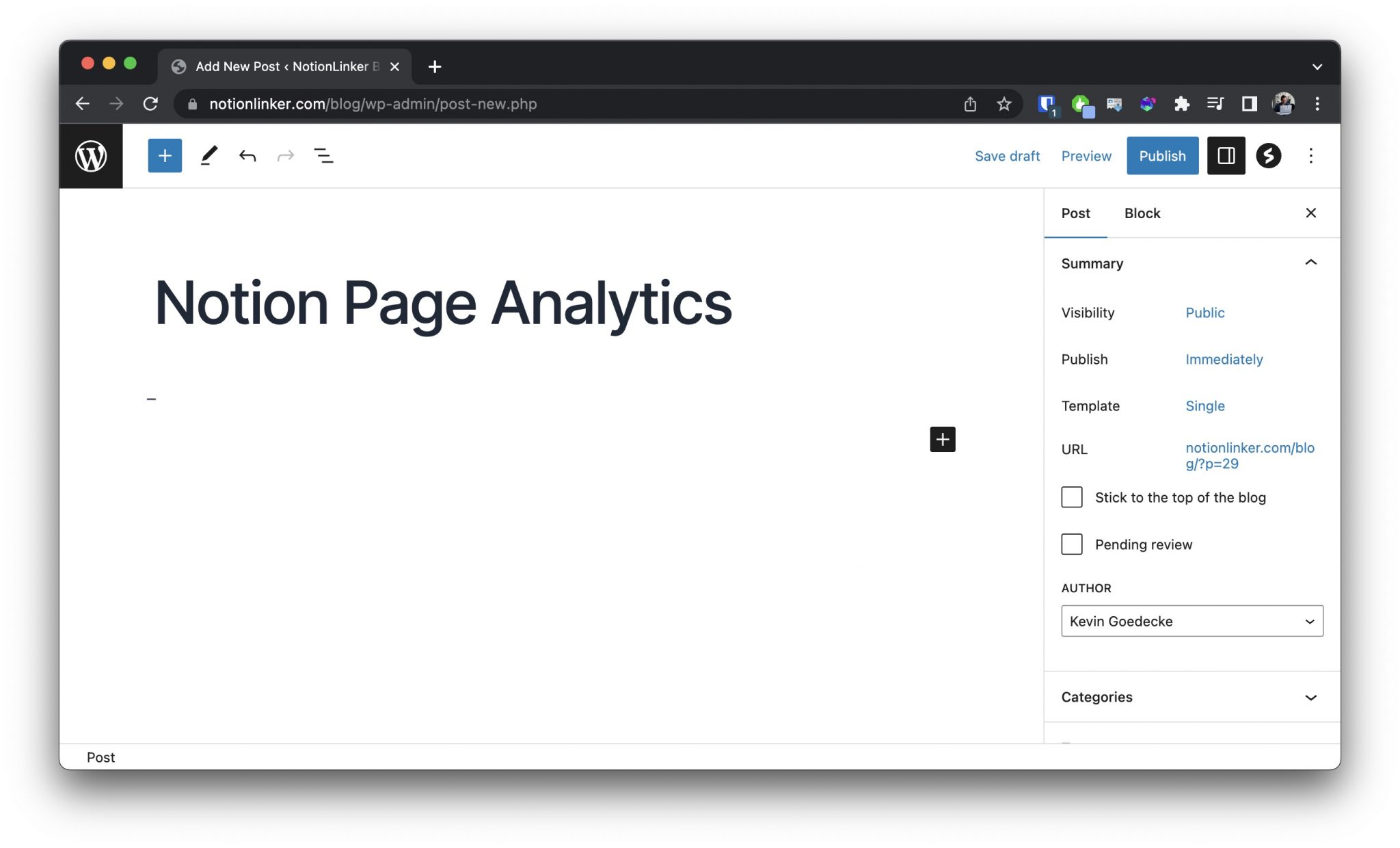Open the block inserter with the plus icon
The height and width of the screenshot is (848, 1400).
[164, 155]
